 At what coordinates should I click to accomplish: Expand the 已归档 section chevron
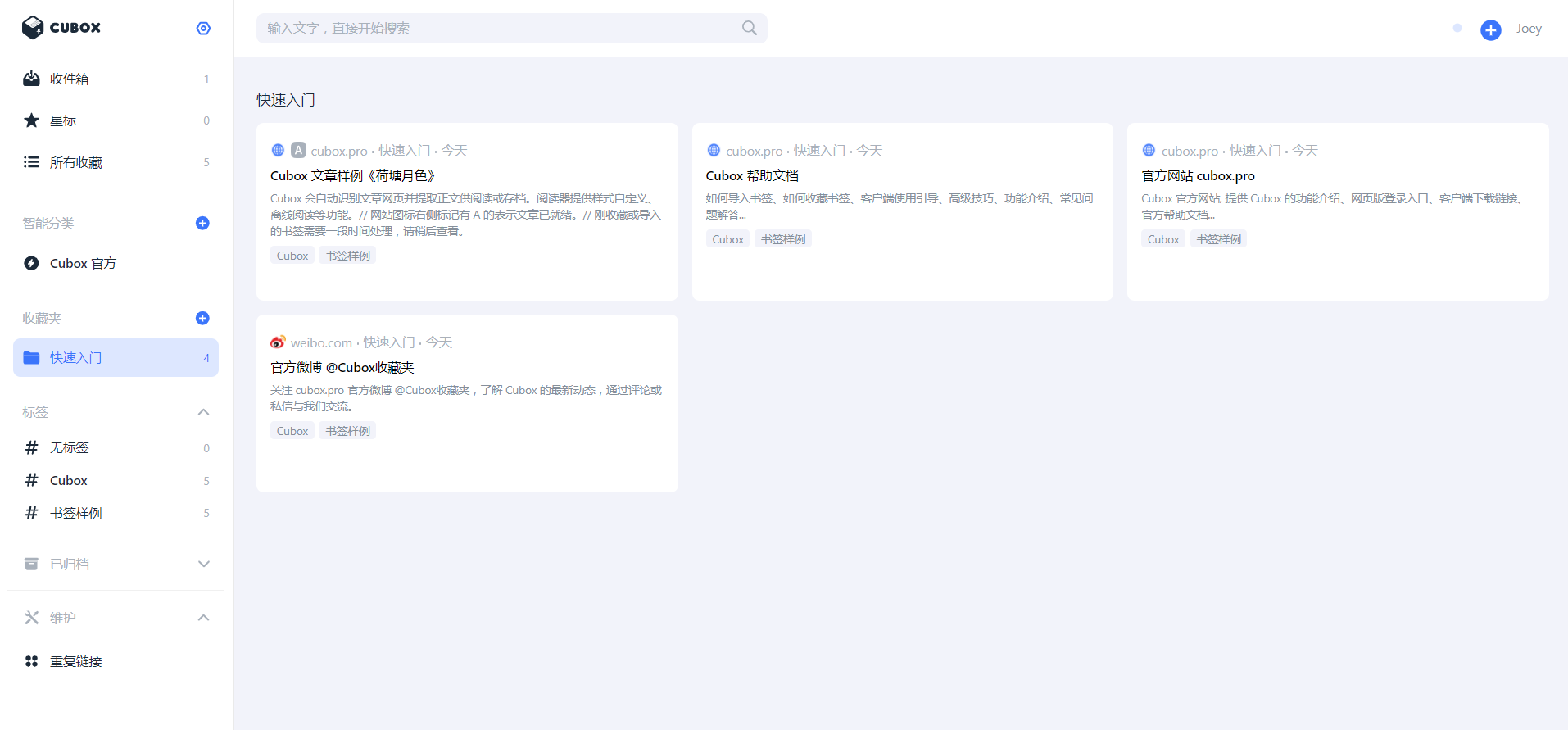click(203, 564)
